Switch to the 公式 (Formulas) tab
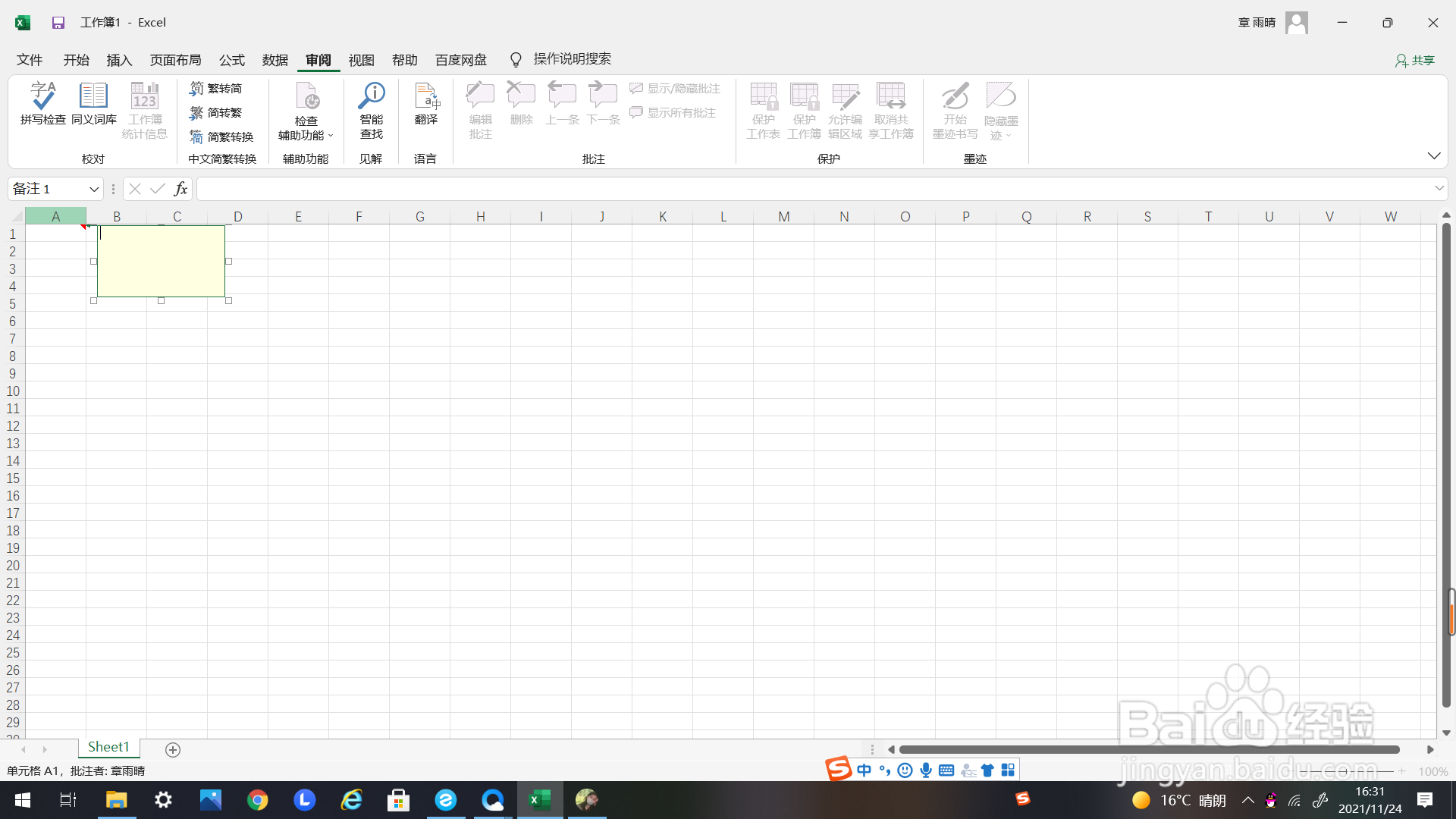 tap(231, 60)
